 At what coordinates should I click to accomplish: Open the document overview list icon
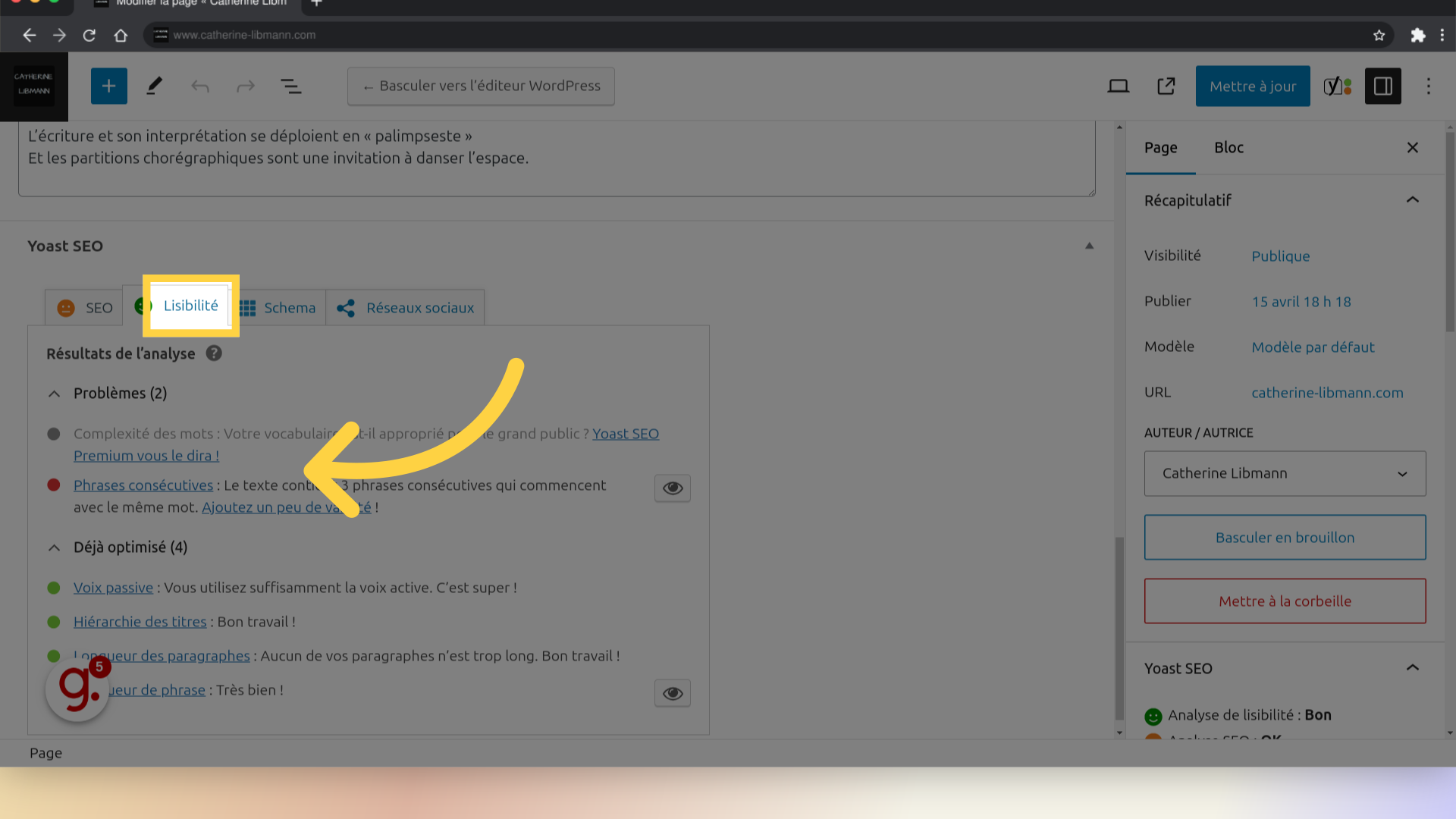[x=291, y=86]
